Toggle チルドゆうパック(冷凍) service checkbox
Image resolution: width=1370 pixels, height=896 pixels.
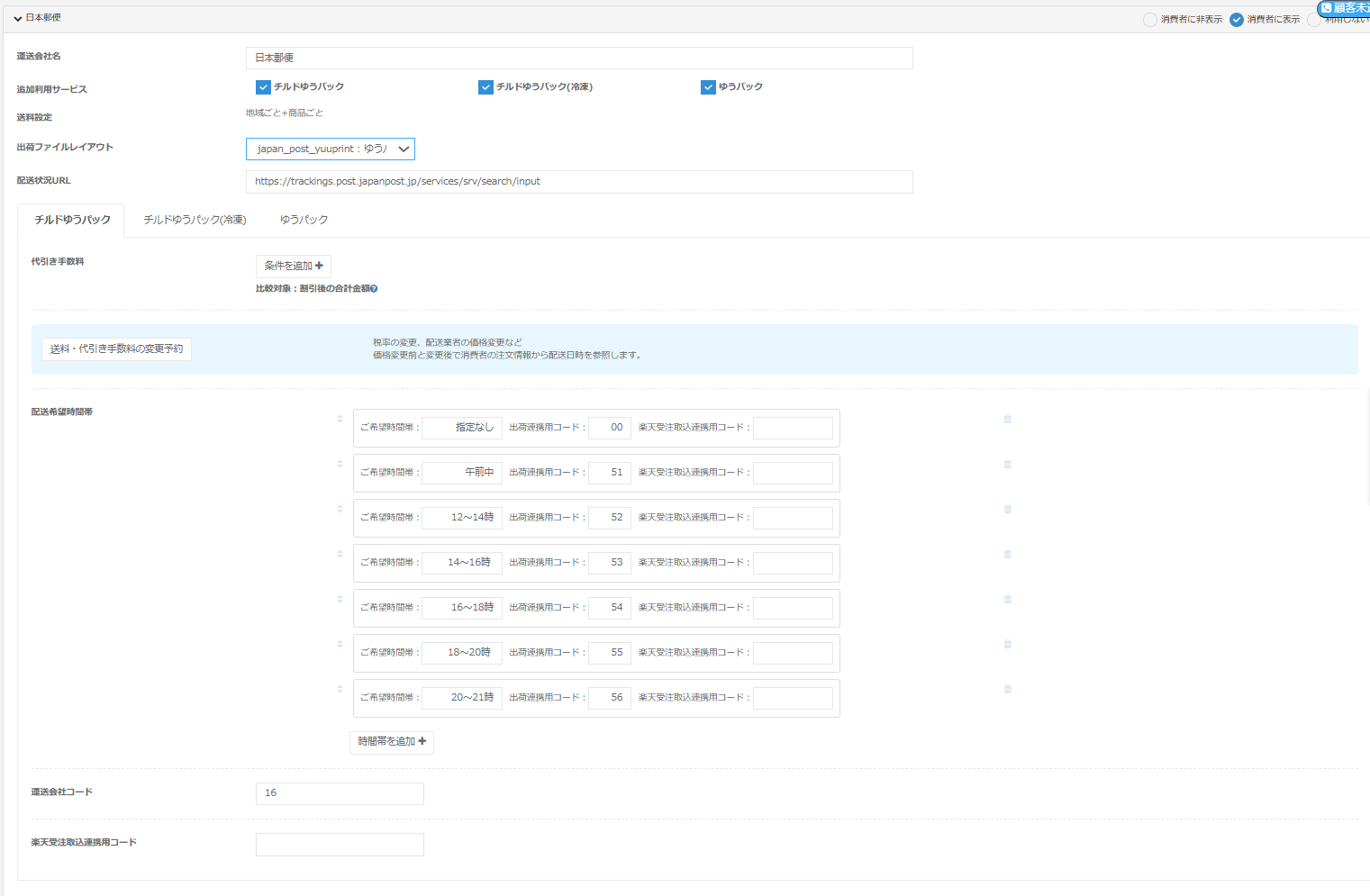click(485, 87)
